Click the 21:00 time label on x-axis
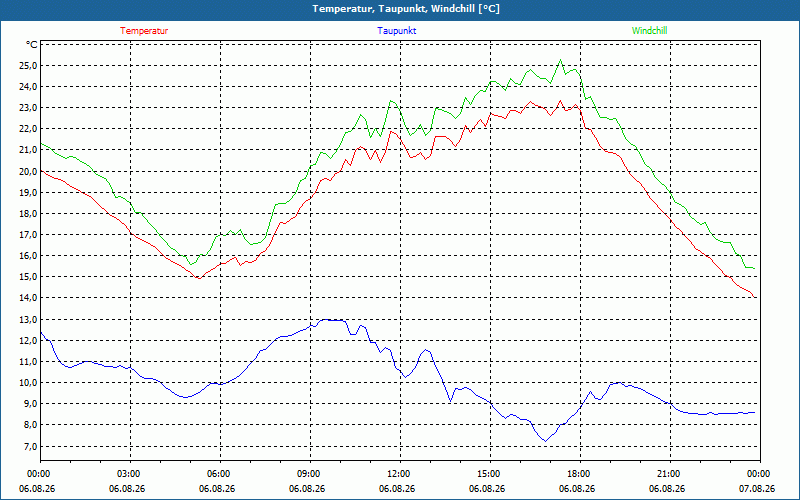Image resolution: width=800 pixels, height=500 pixels. pyautogui.click(x=670, y=473)
